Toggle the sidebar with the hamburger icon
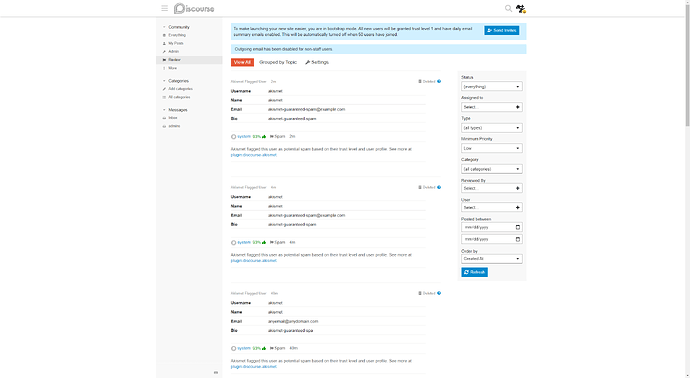 [165, 8]
